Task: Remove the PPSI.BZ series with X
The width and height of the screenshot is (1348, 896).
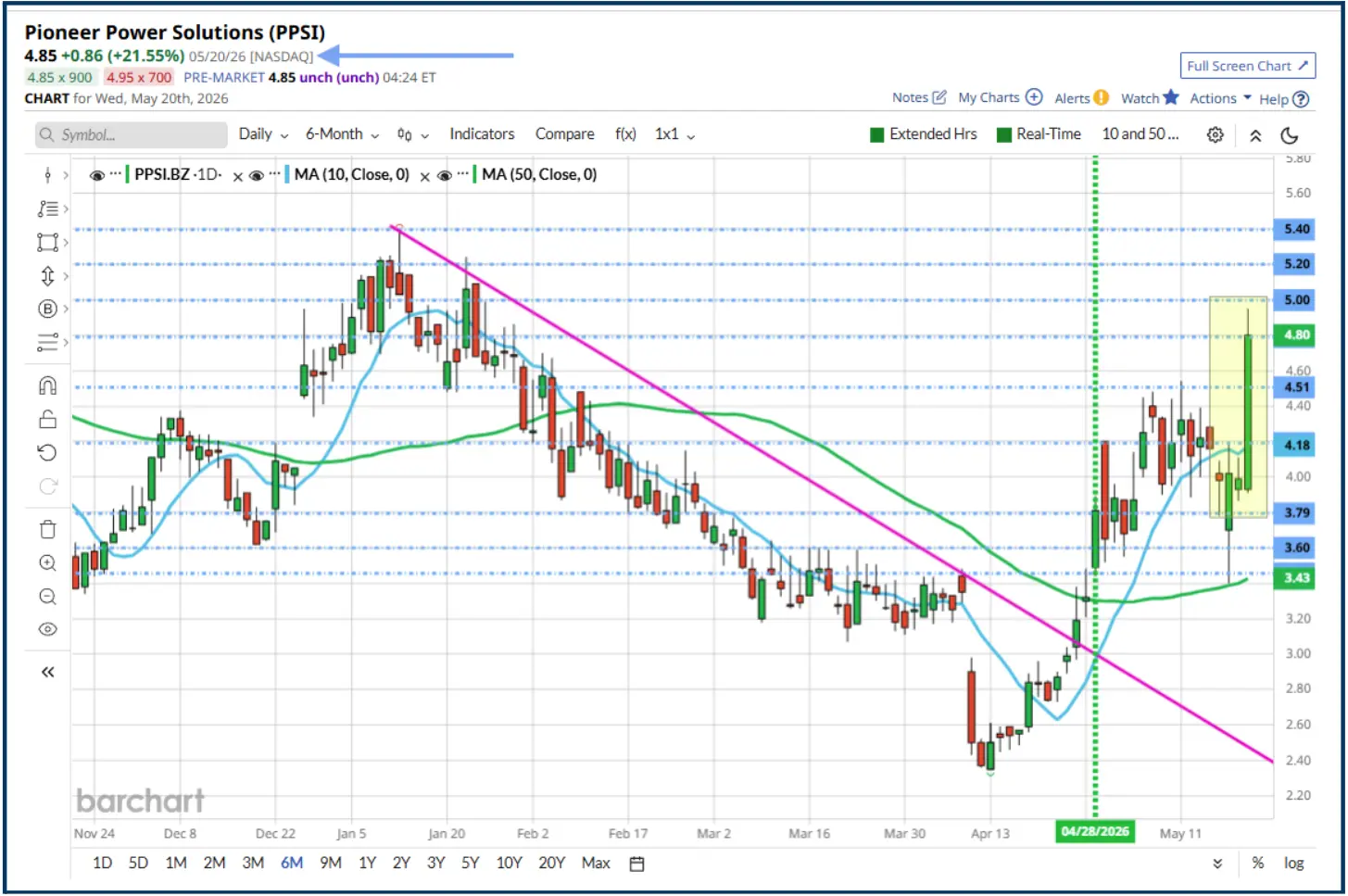Action: point(237,176)
